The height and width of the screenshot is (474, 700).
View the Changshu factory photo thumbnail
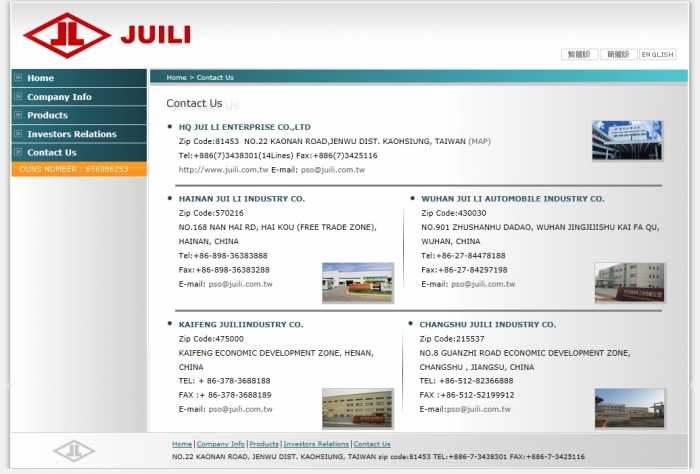tap(630, 408)
